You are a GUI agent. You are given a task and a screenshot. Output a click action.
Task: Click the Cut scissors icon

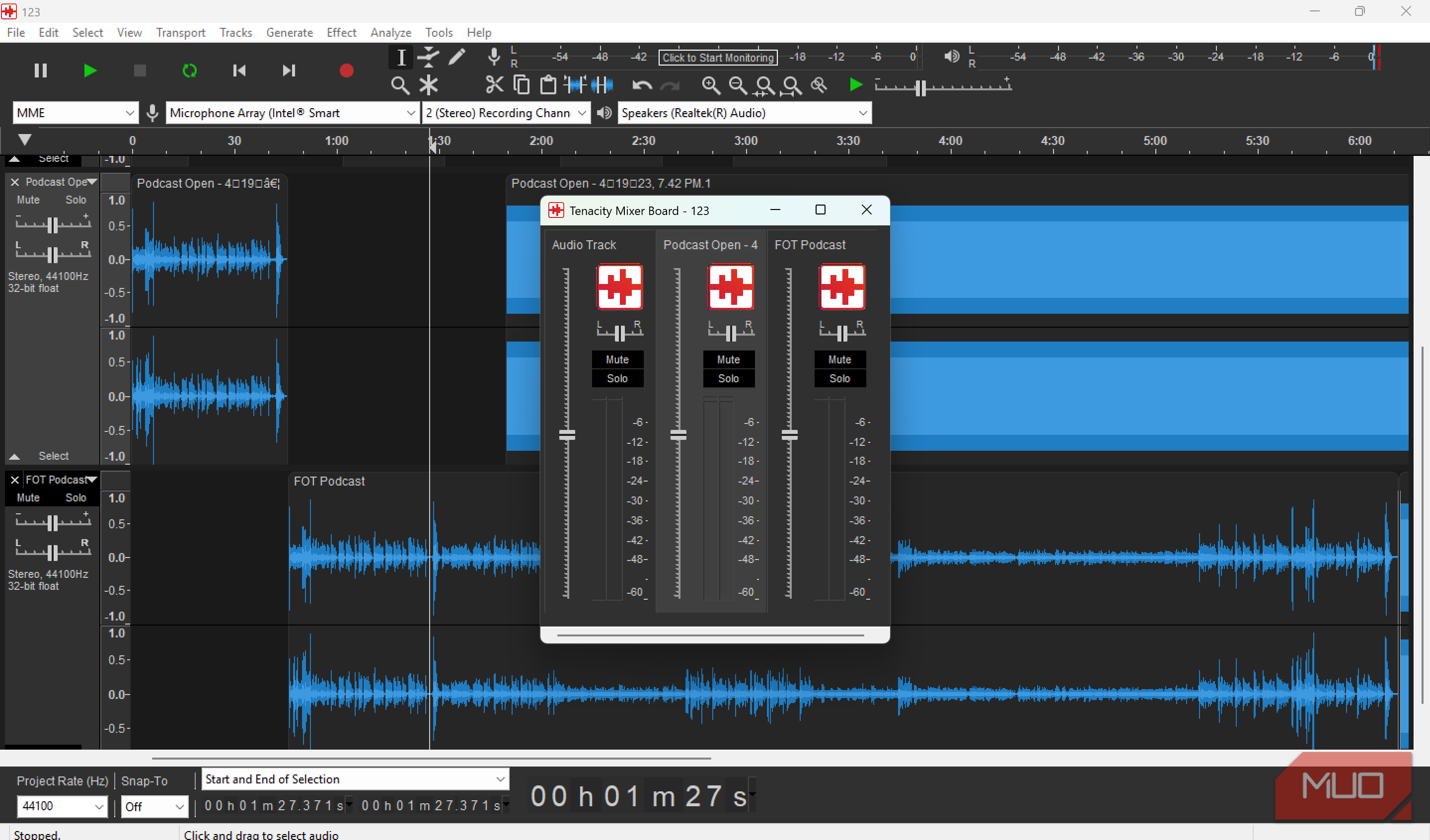pyautogui.click(x=494, y=85)
